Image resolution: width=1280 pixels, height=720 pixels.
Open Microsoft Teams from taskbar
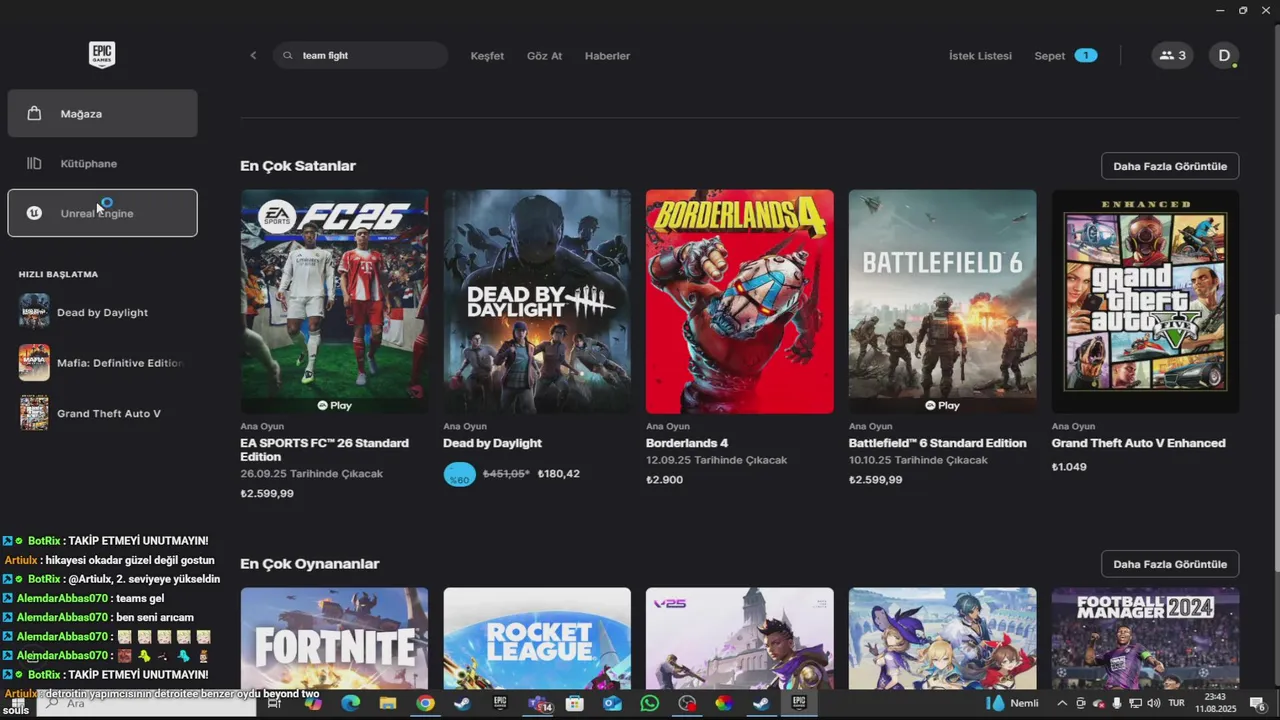[x=540, y=703]
